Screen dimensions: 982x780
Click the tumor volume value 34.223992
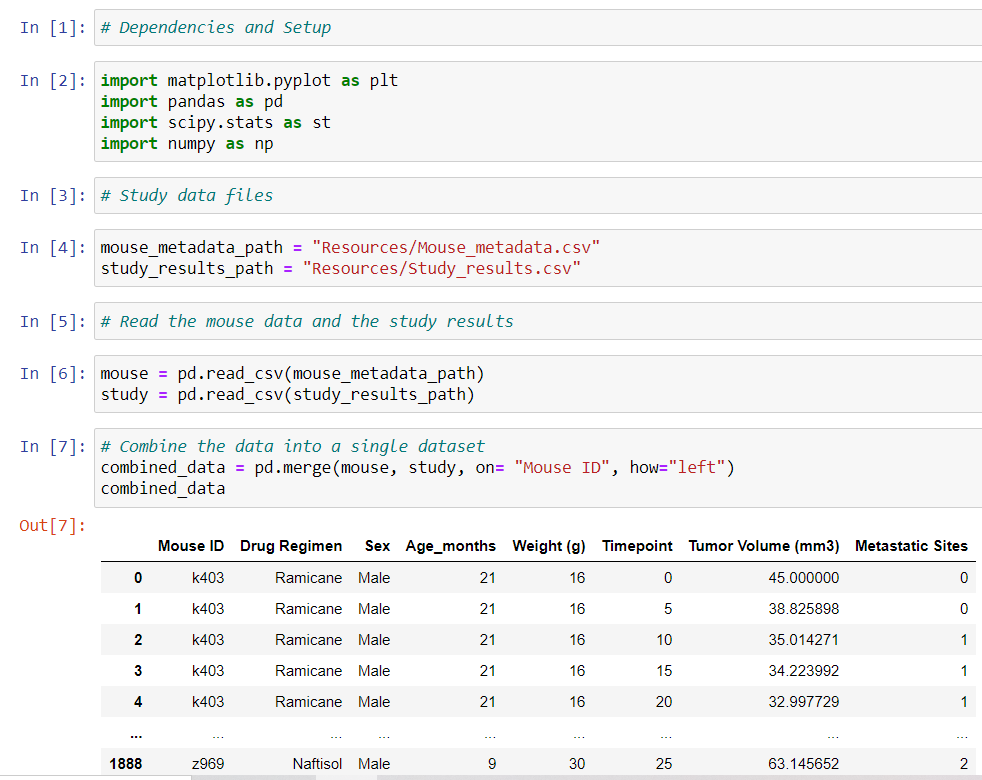click(x=804, y=671)
